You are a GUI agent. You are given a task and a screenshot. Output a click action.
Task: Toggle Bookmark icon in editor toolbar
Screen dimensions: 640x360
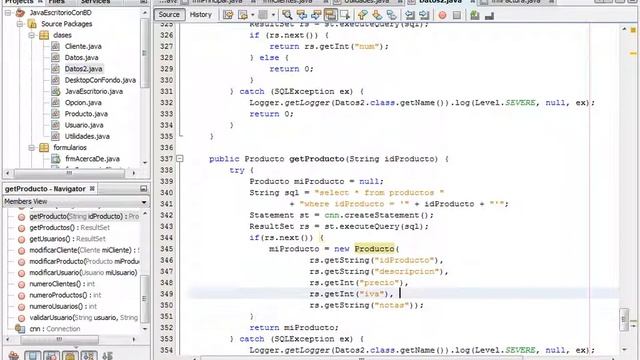(391, 15)
